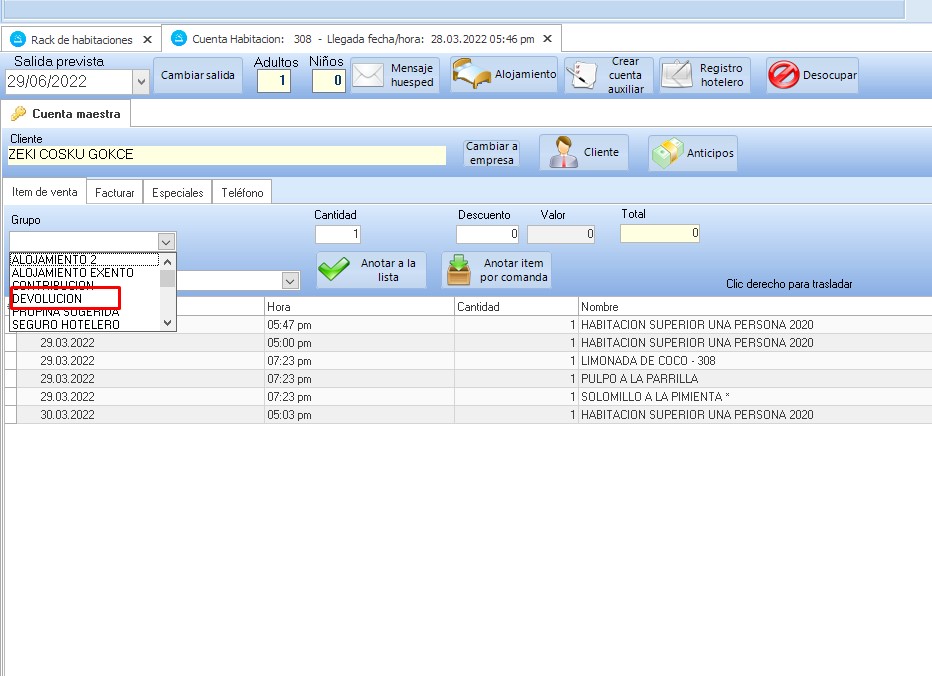Open the Mensaje huesped envelope button

(395, 76)
